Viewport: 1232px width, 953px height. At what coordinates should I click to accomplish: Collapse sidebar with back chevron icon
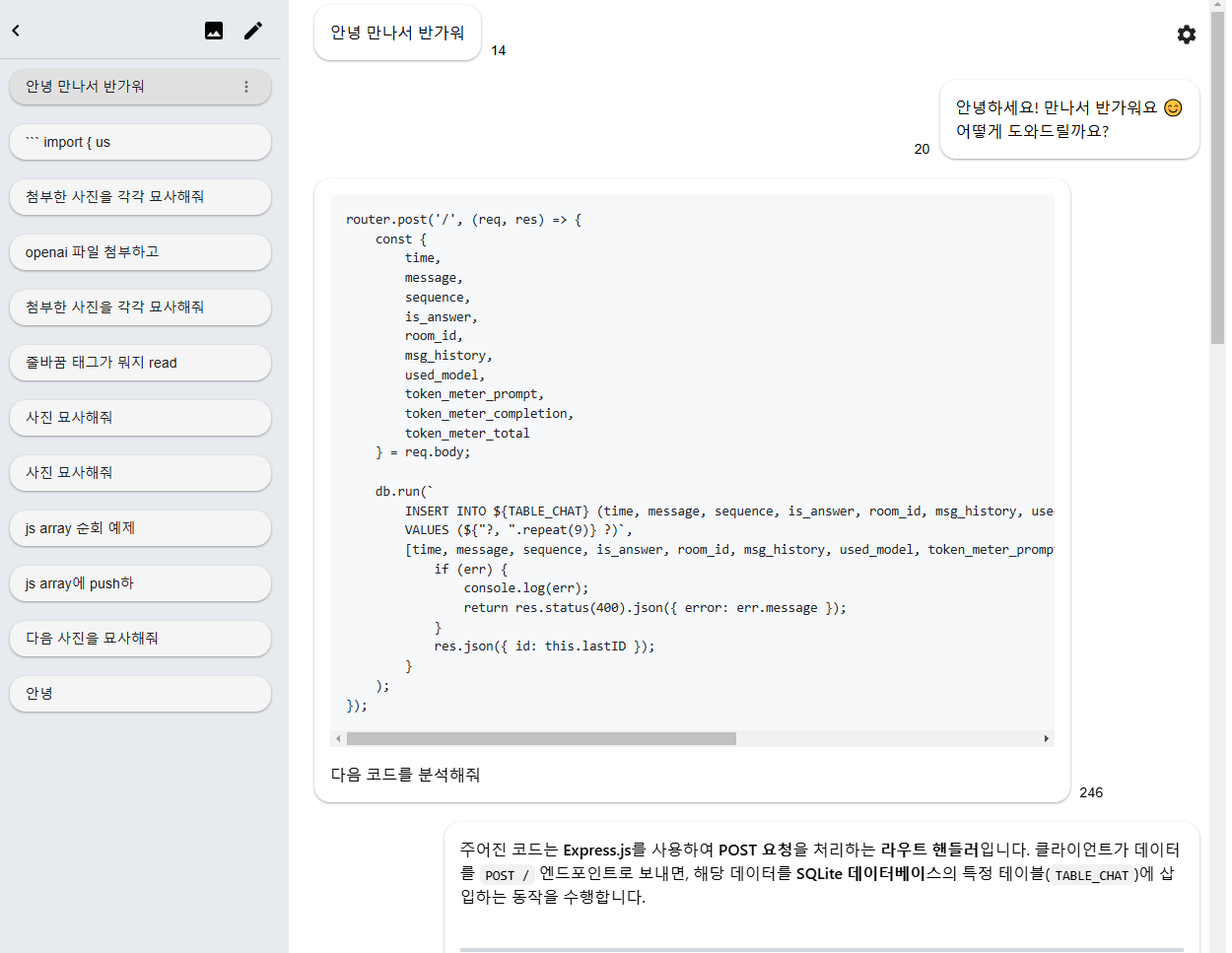16,31
